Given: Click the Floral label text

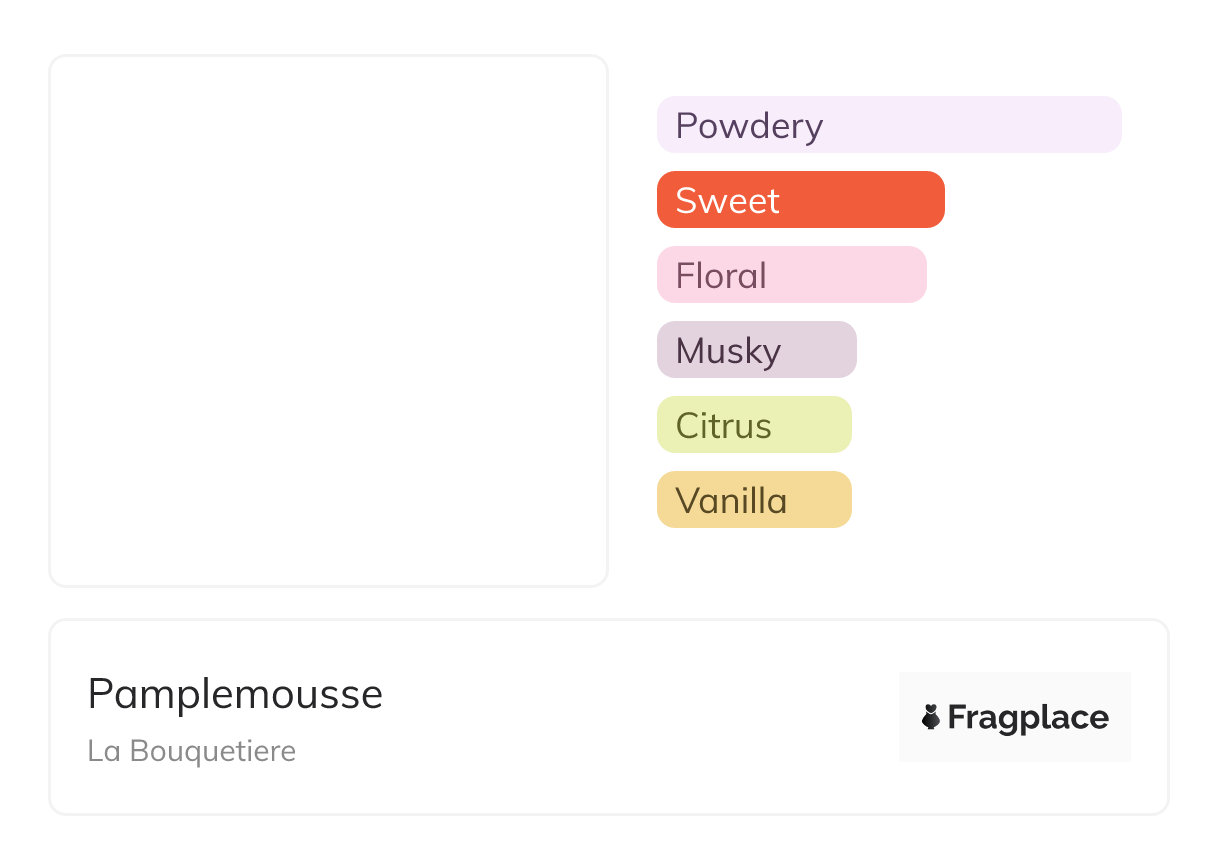Looking at the screenshot, I should point(721,276).
